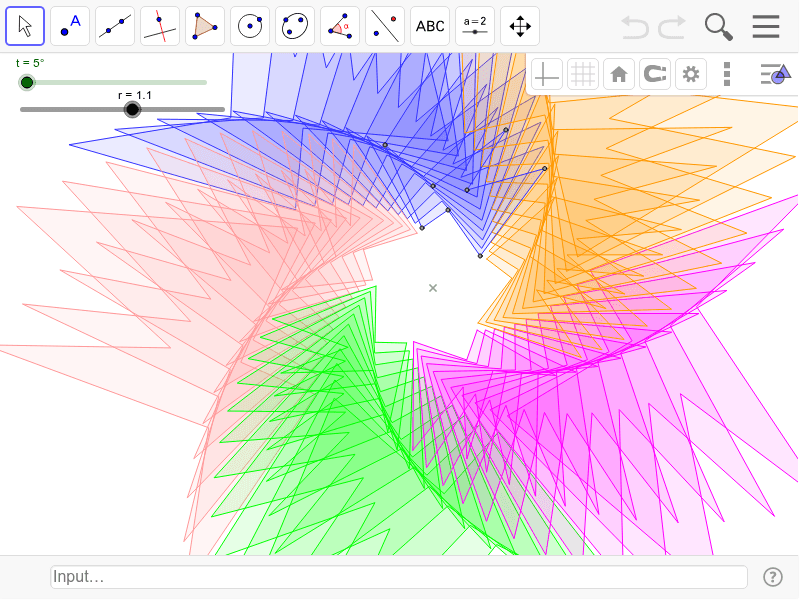Return to standard view with home button
Screen dimensions: 800x600
point(618,73)
